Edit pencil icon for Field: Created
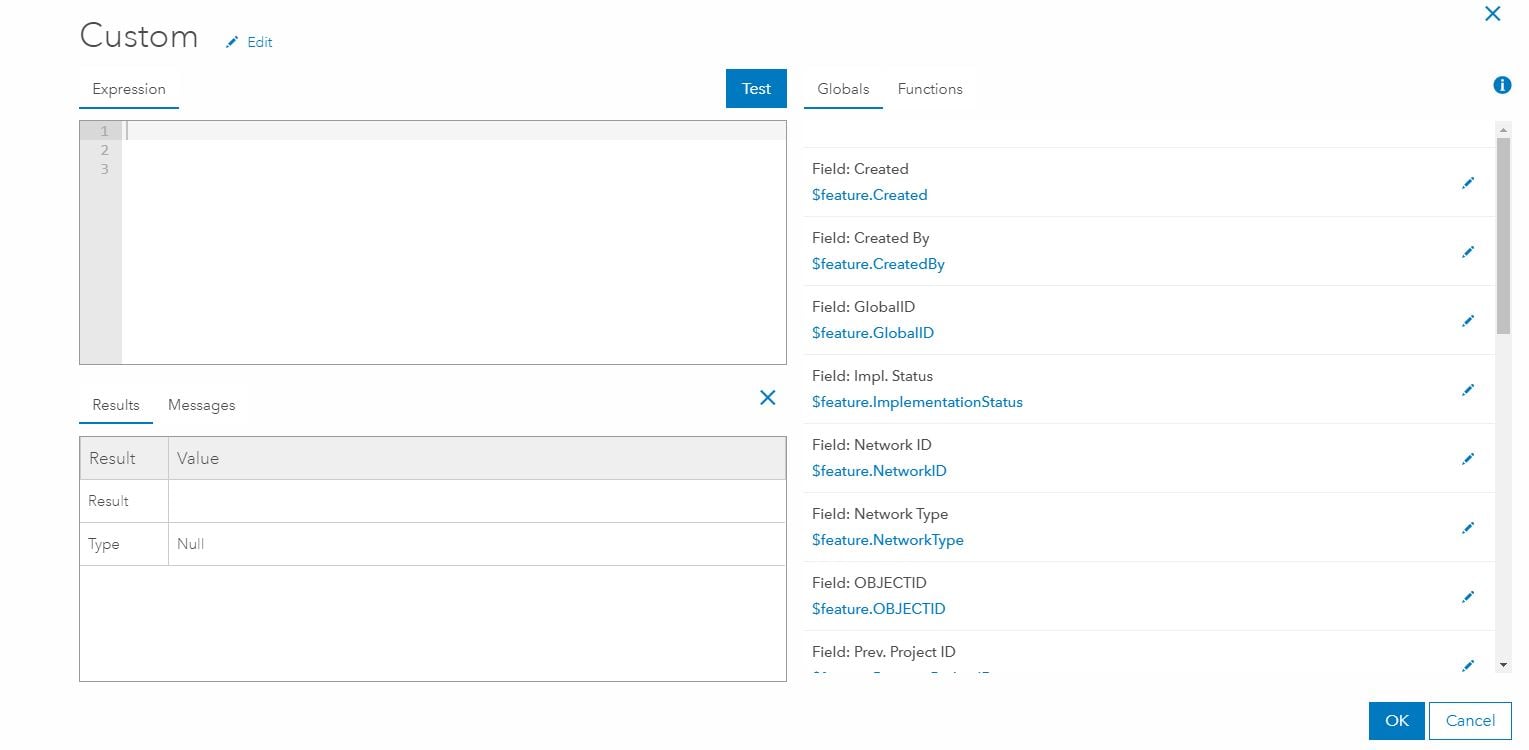Screen dimensions: 1529x750 1468,183
